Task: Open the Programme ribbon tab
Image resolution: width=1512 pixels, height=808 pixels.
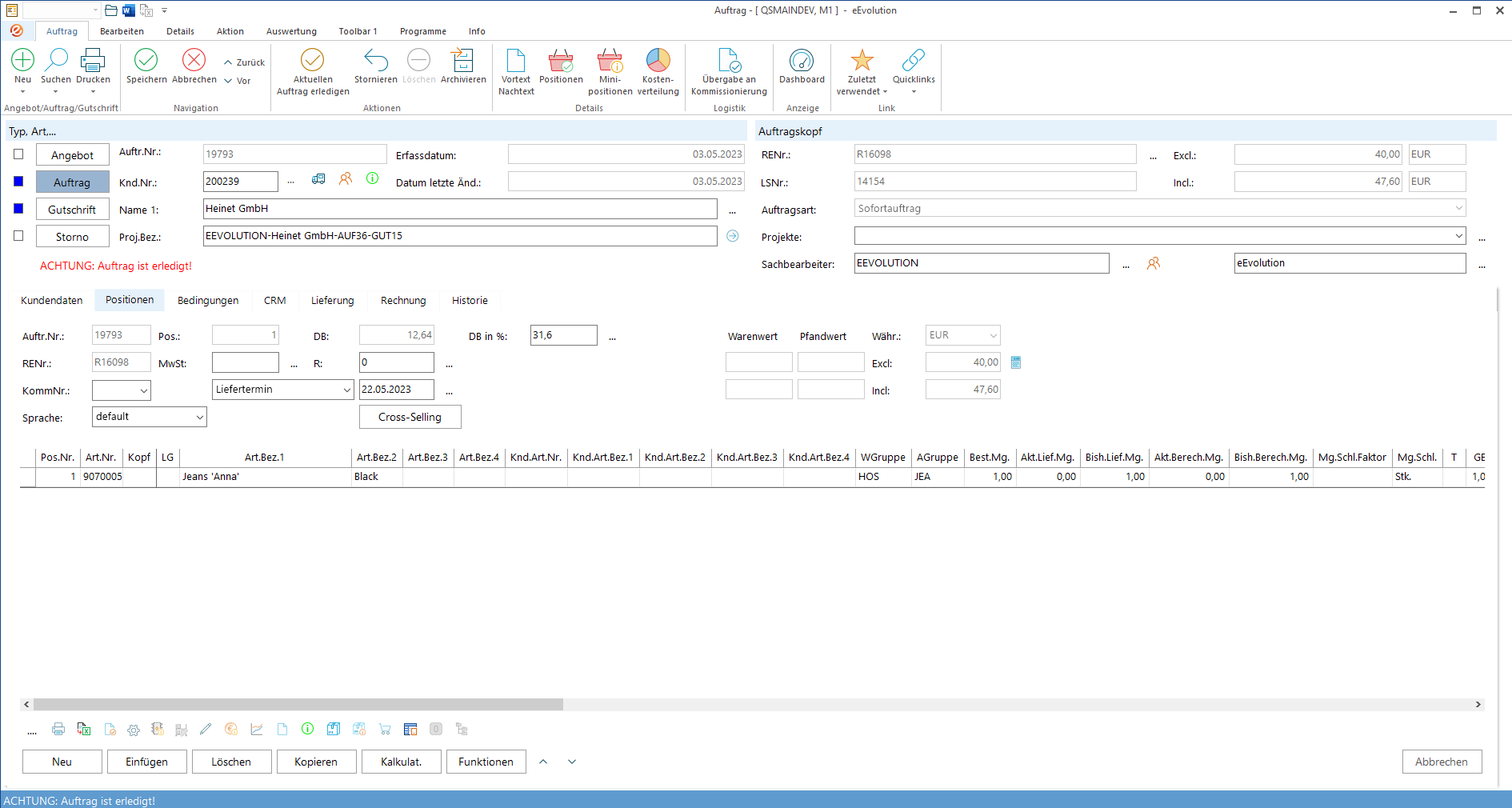Action: [423, 31]
